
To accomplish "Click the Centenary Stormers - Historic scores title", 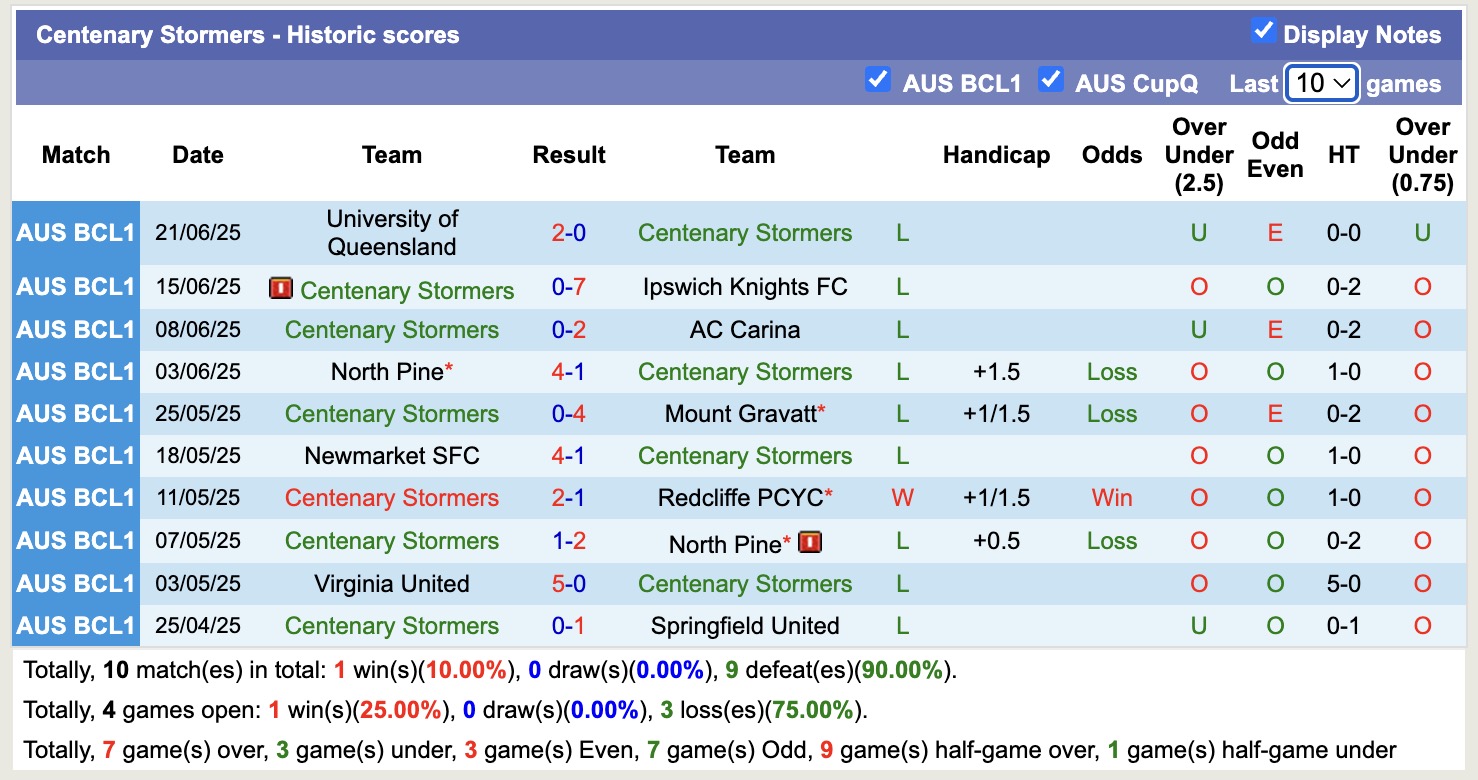I will (x=247, y=34).
